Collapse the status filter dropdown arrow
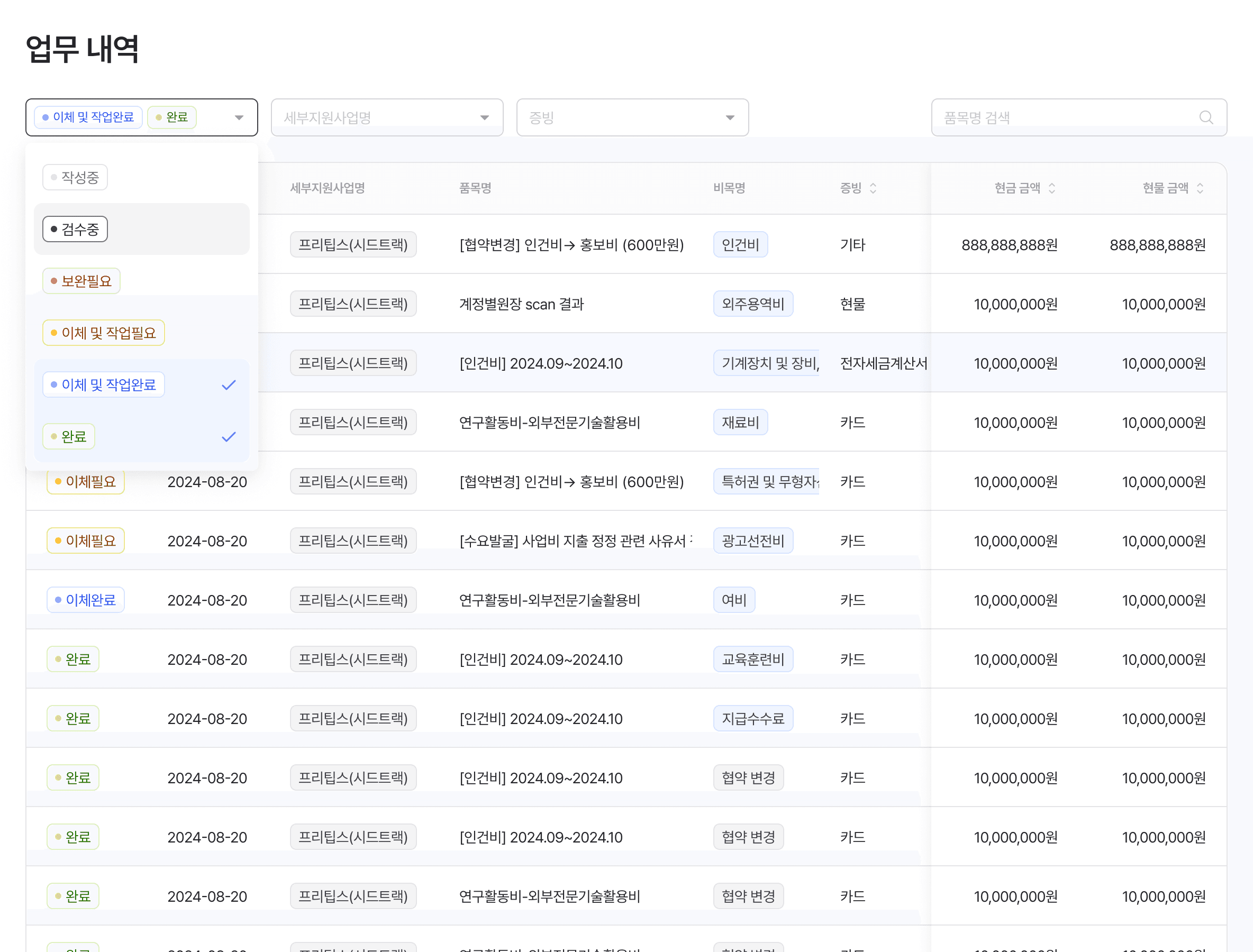The width and height of the screenshot is (1253, 952). 239,118
